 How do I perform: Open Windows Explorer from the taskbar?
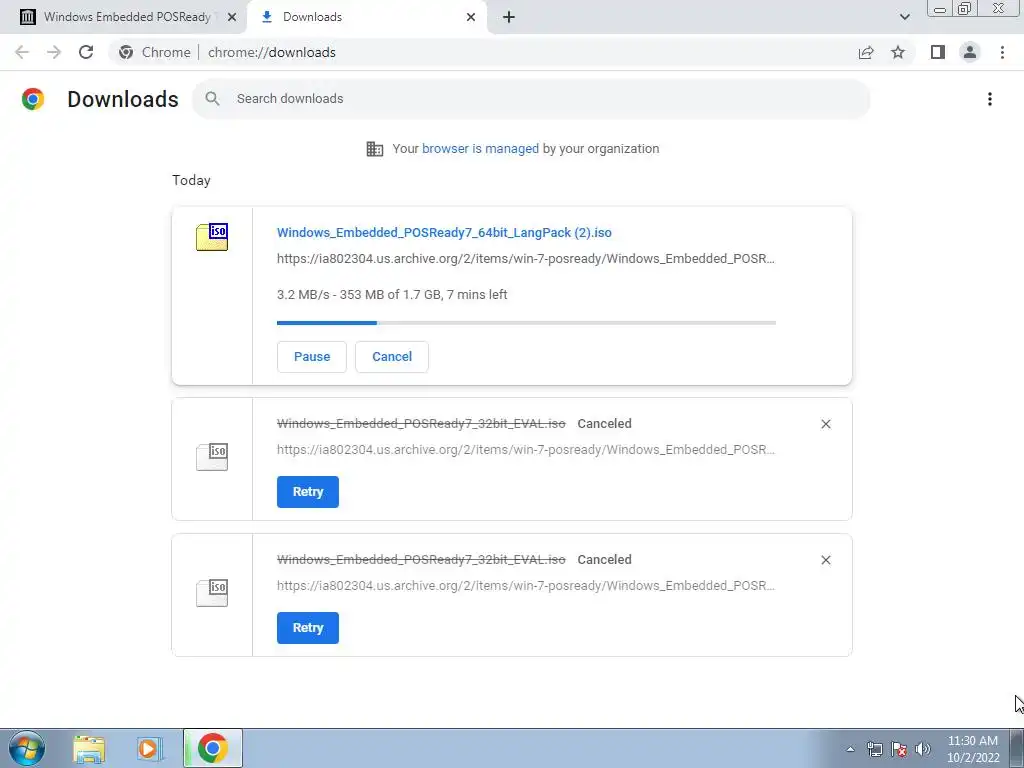click(x=89, y=749)
